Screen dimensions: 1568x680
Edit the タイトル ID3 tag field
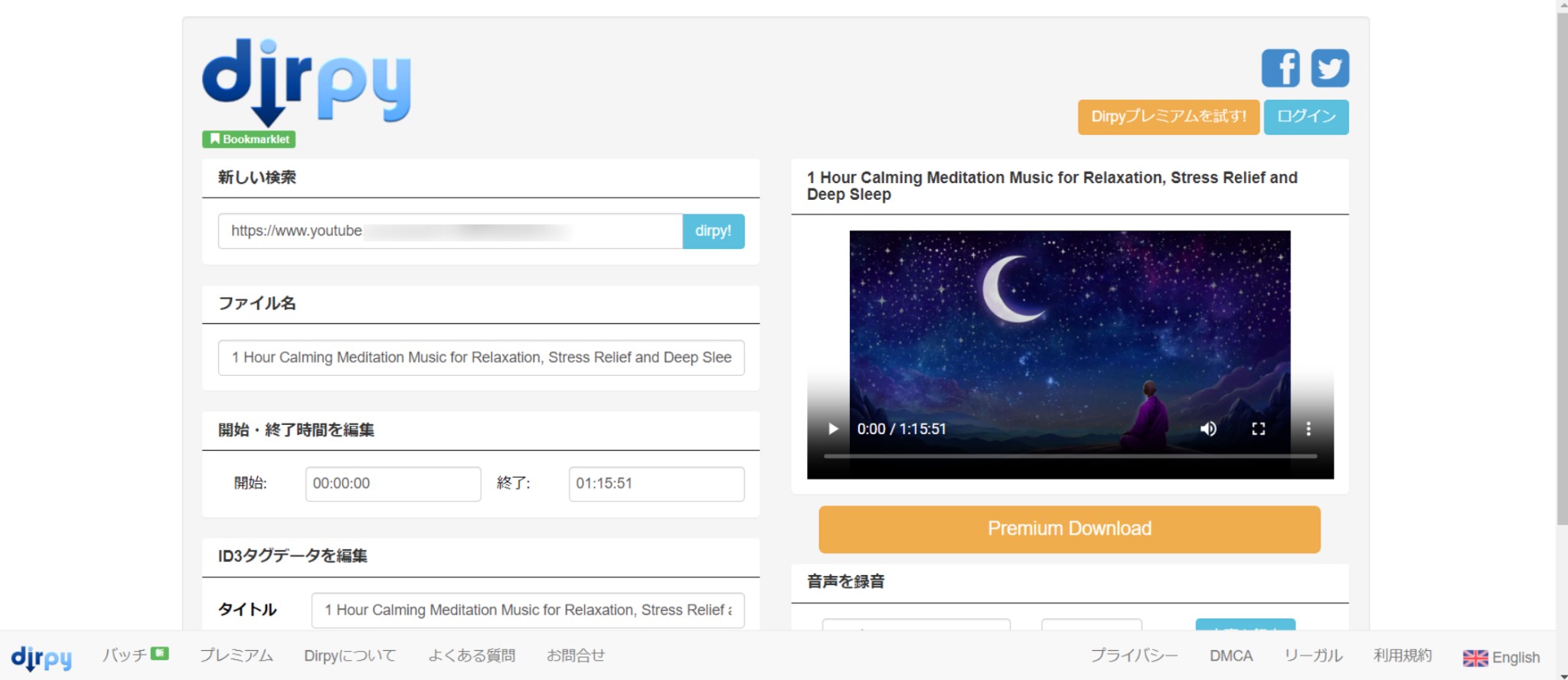[528, 610]
